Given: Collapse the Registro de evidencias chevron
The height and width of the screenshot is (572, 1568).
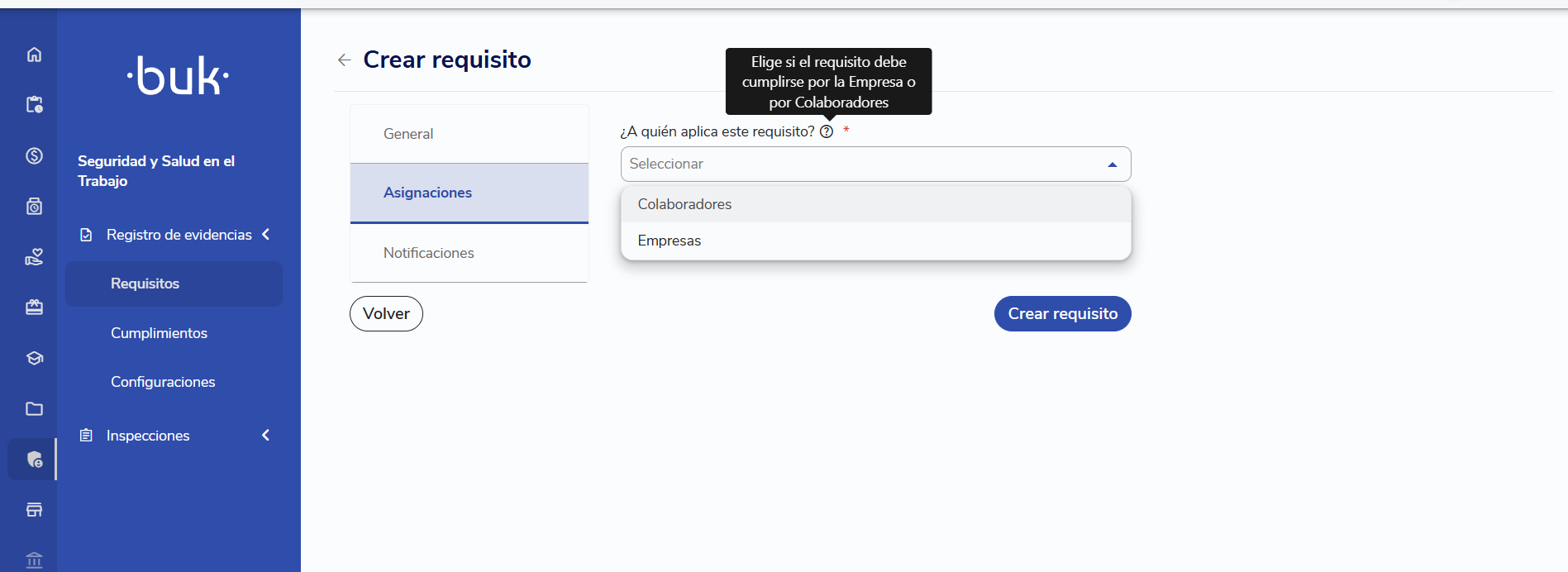Looking at the screenshot, I should [x=266, y=234].
